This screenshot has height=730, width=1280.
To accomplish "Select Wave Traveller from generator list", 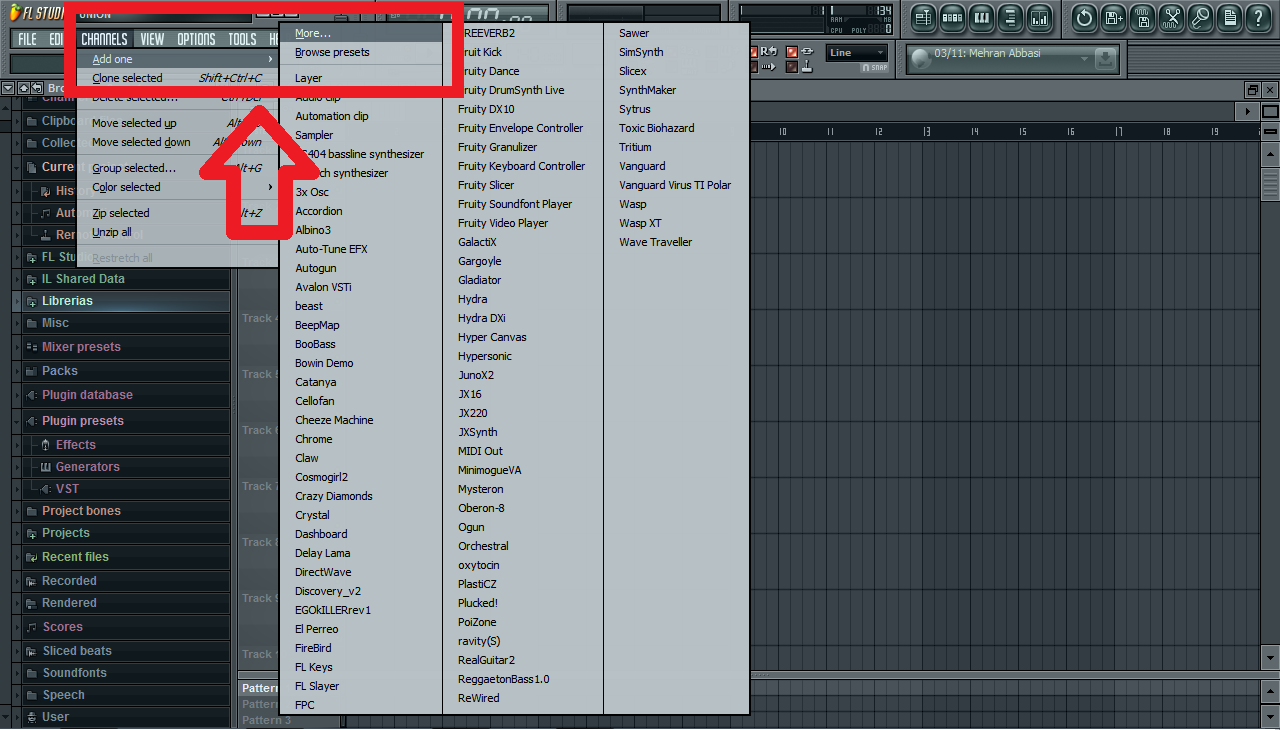I will point(676,242).
